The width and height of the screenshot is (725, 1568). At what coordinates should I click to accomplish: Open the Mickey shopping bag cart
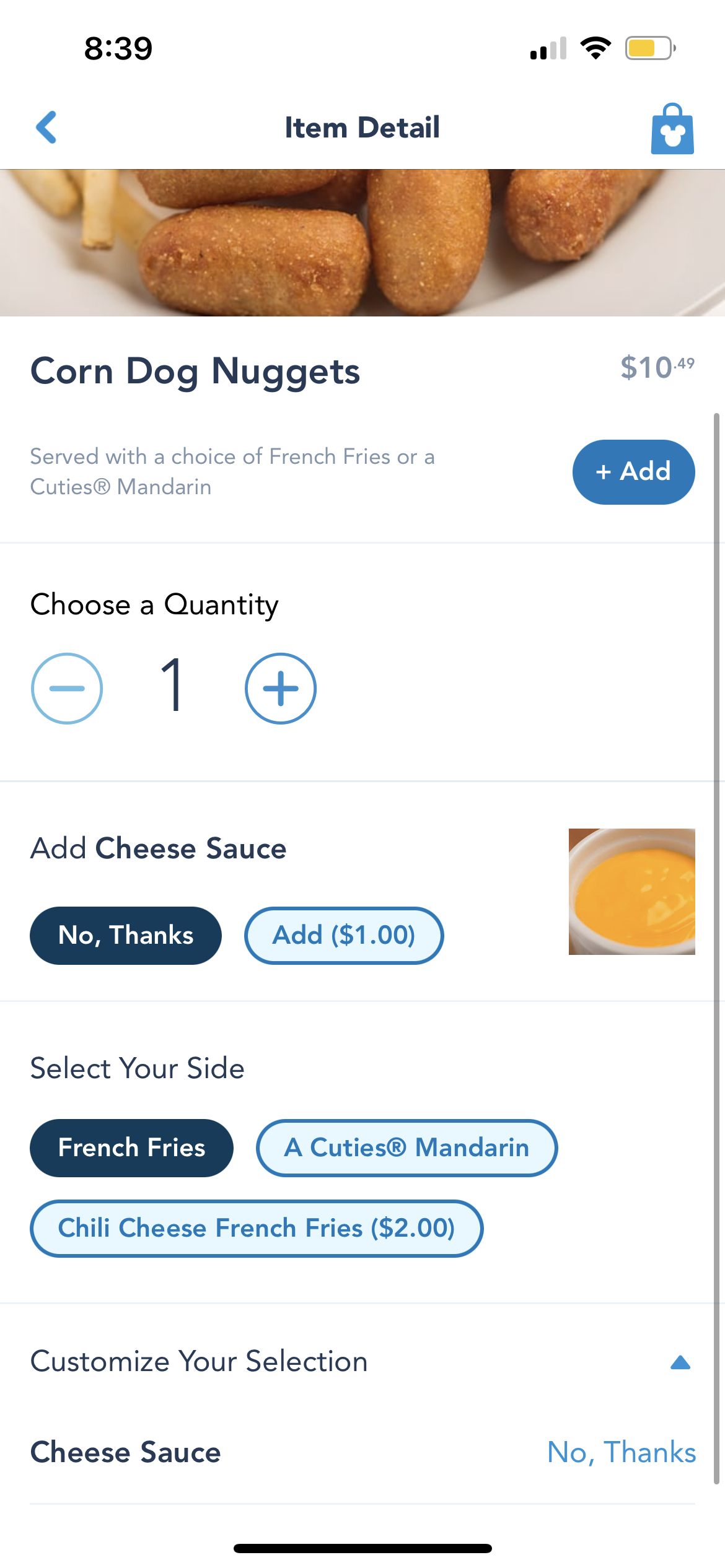(672, 129)
